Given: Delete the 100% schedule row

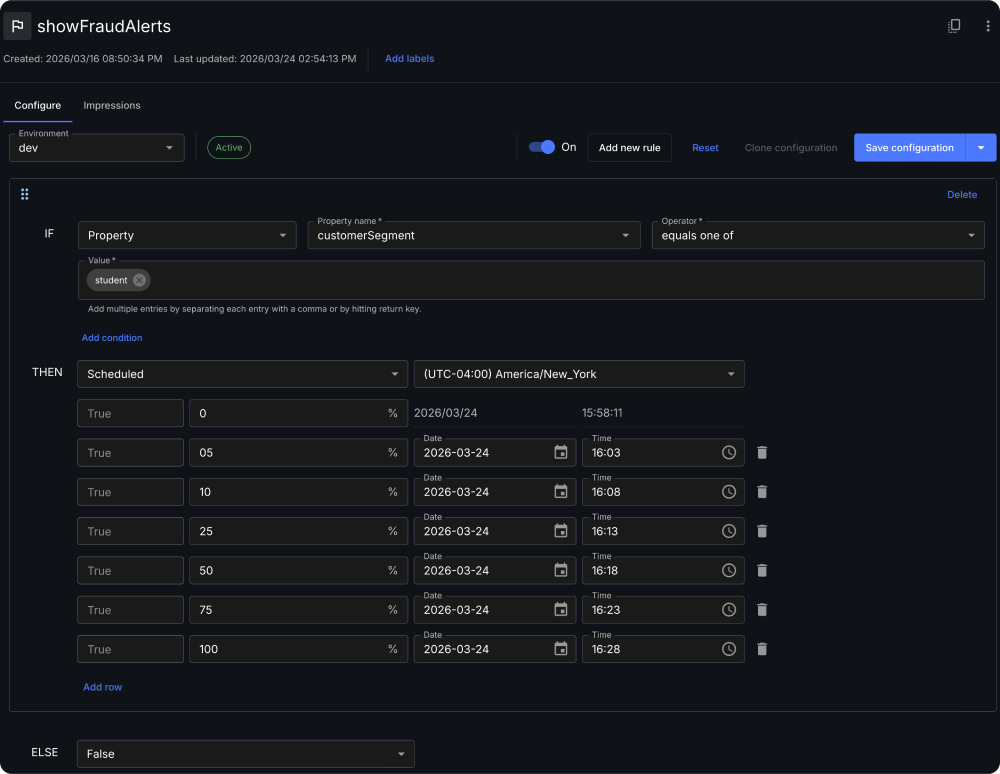Looking at the screenshot, I should [x=762, y=649].
